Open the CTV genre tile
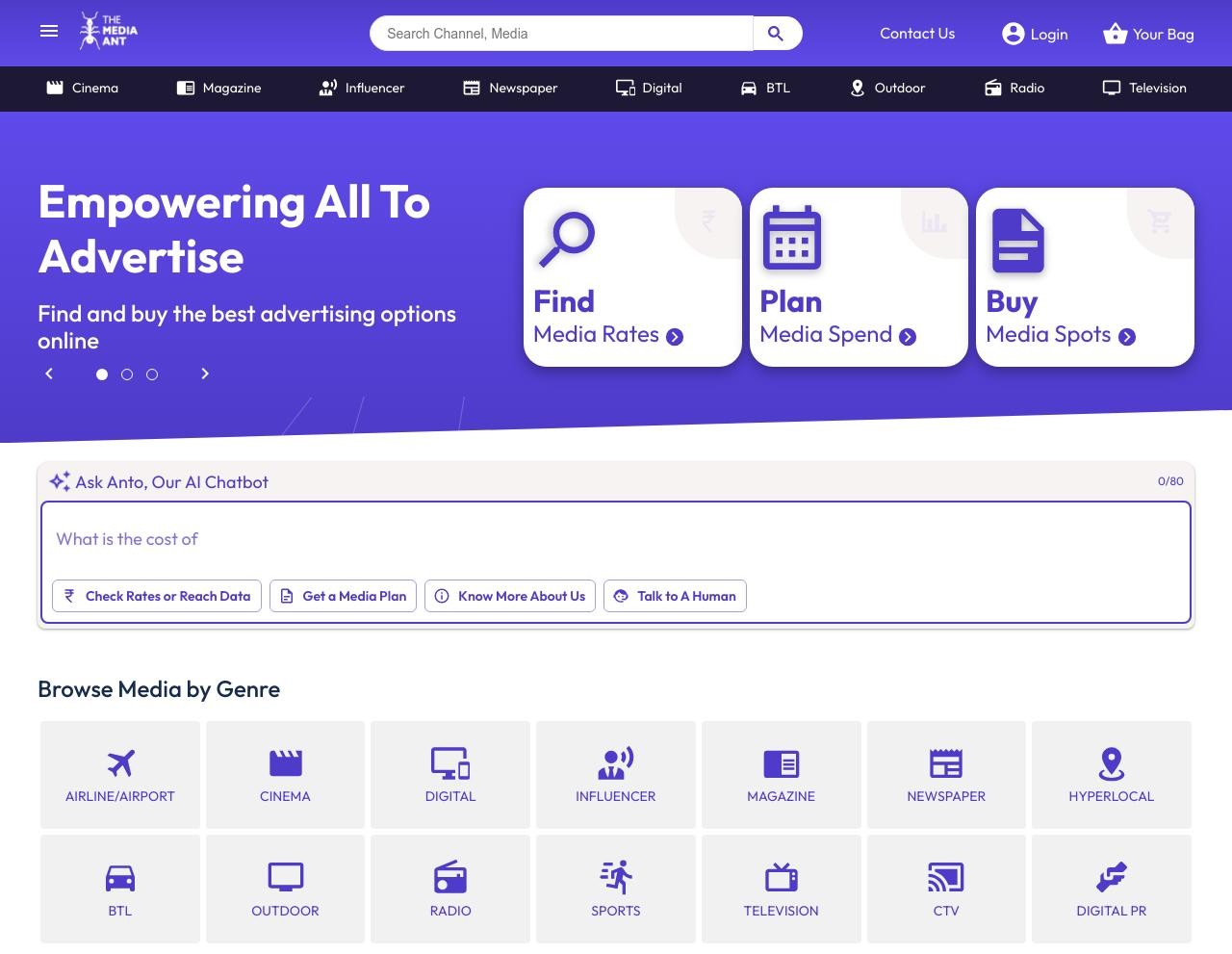1232x954 pixels. pyautogui.click(x=946, y=889)
